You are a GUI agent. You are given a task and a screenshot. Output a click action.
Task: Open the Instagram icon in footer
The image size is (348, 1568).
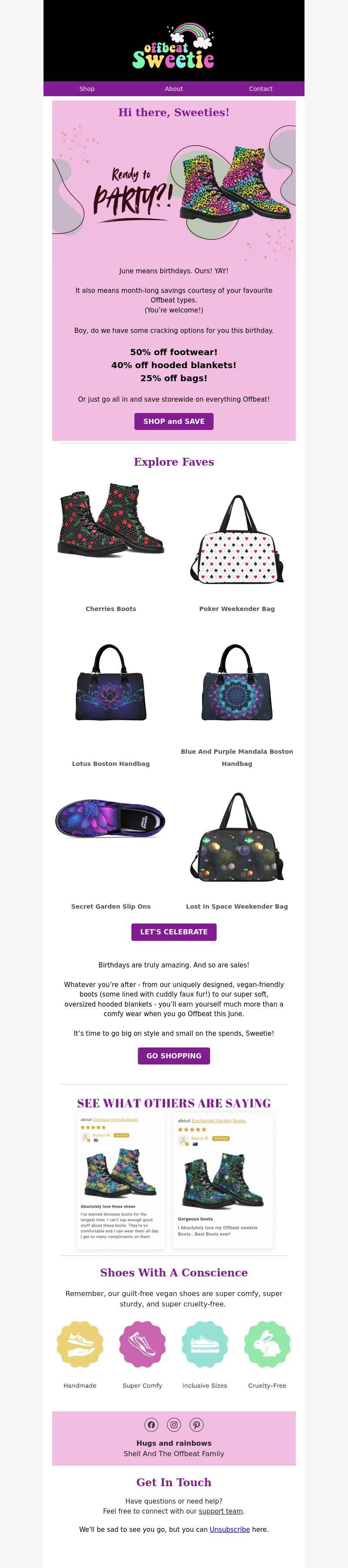(174, 1425)
